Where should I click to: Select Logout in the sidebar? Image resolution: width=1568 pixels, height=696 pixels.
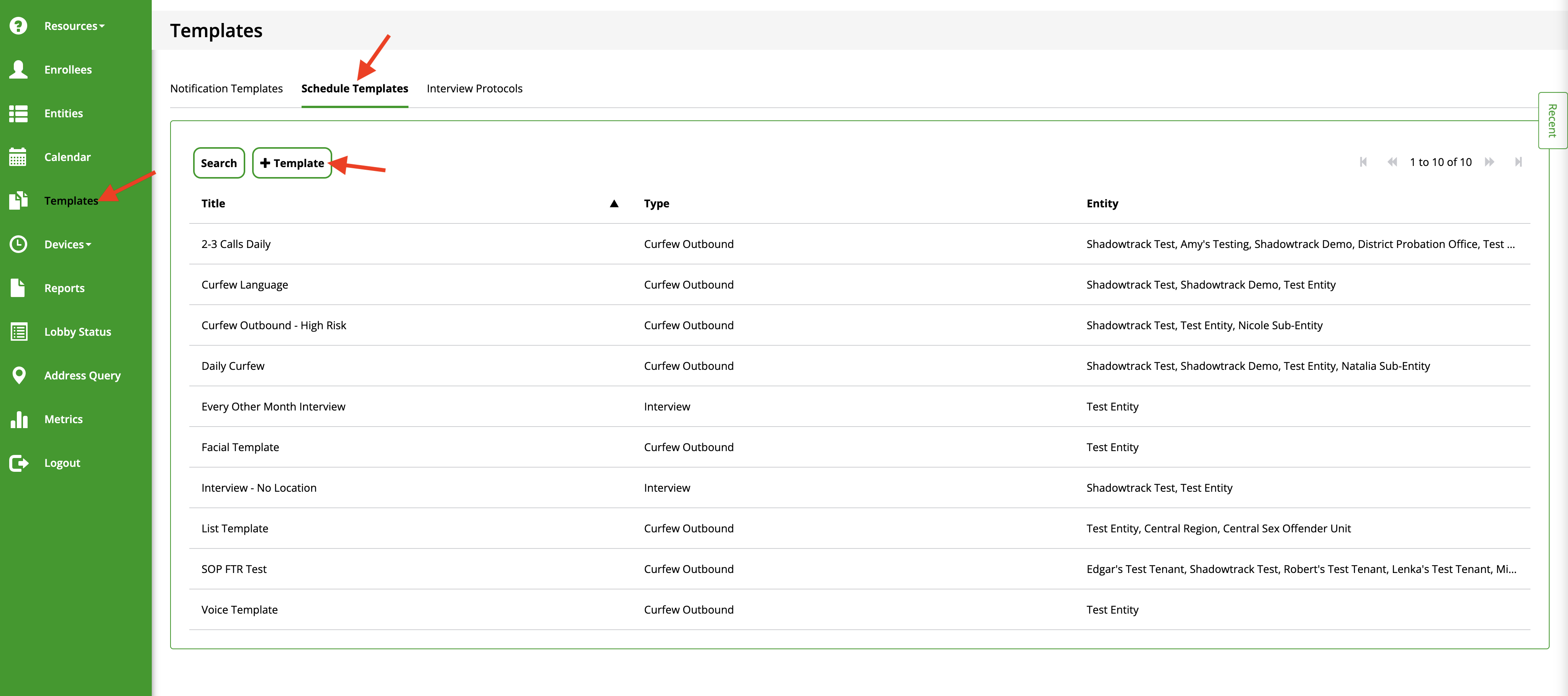(62, 463)
